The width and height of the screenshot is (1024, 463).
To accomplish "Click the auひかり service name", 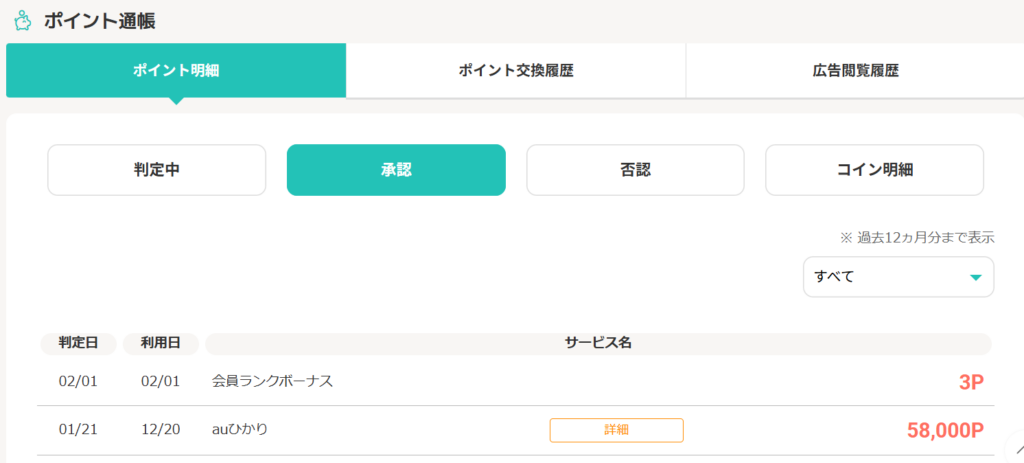I will 240,430.
